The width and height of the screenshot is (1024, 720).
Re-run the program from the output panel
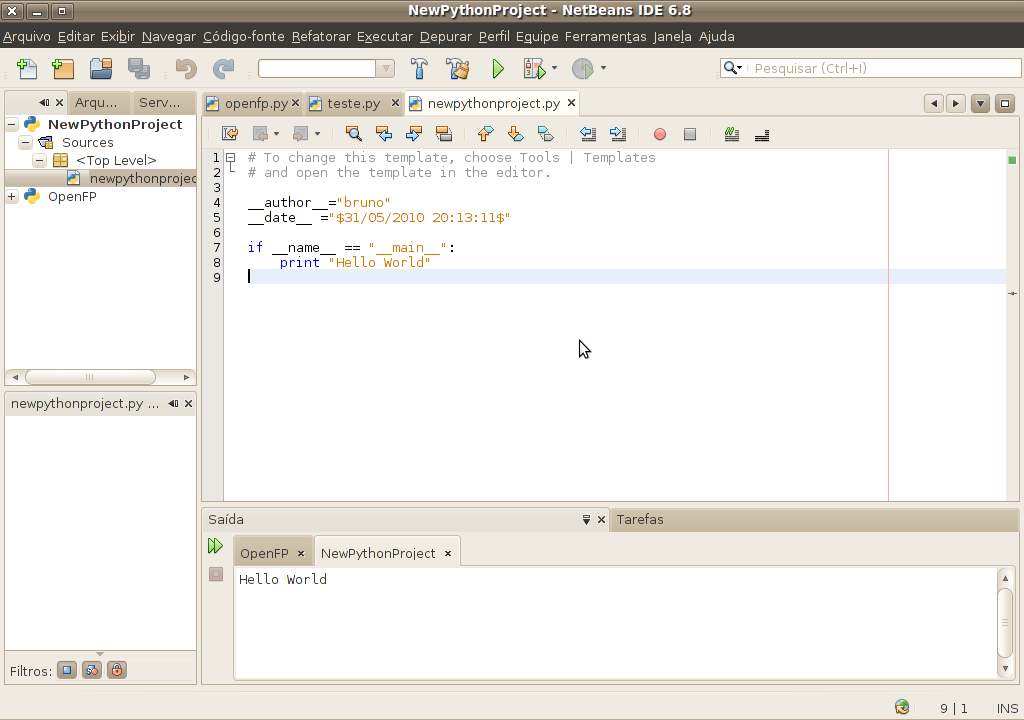215,546
